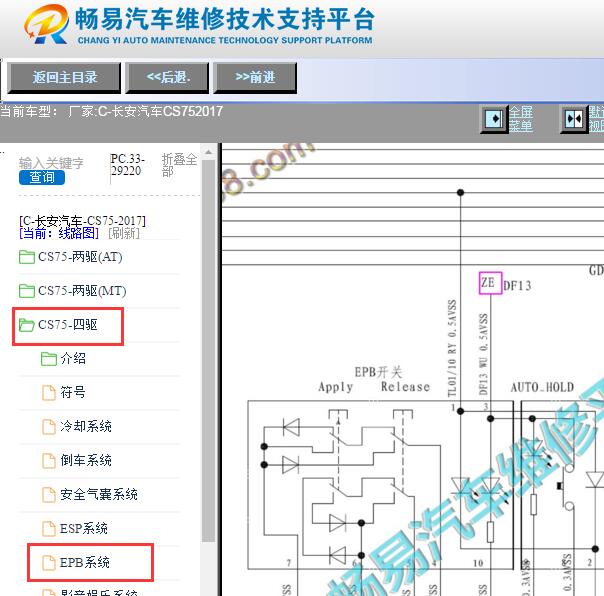
Task: Open the 介绍 tree entry
Action: 73,359
